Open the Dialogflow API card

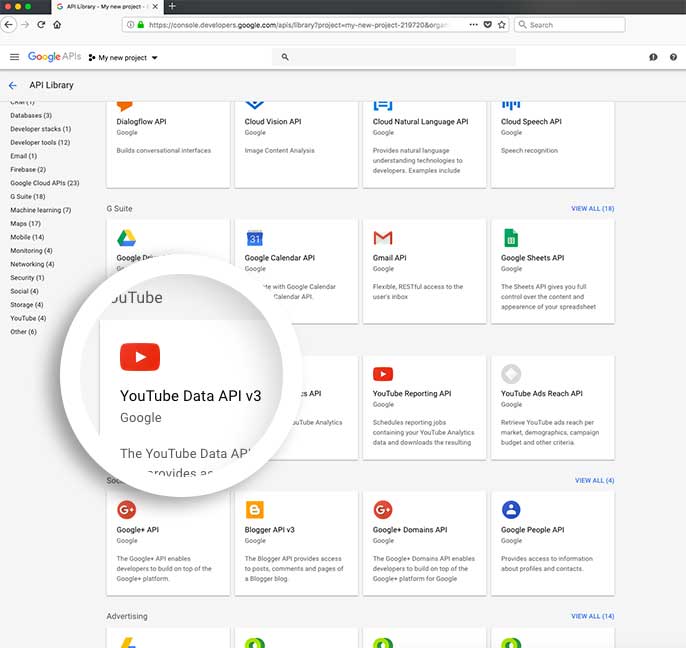coord(168,144)
